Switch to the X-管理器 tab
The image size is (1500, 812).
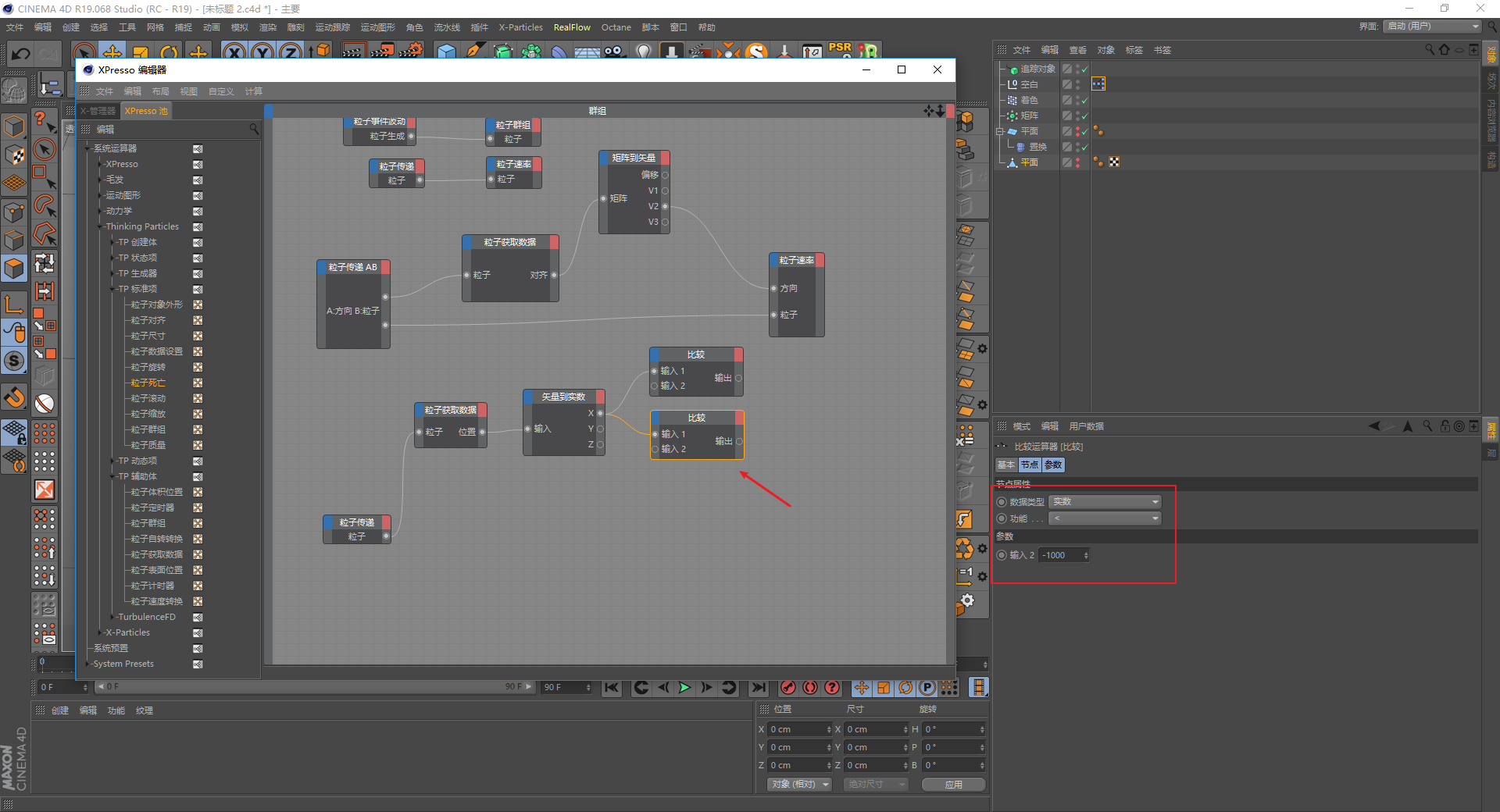[x=98, y=111]
